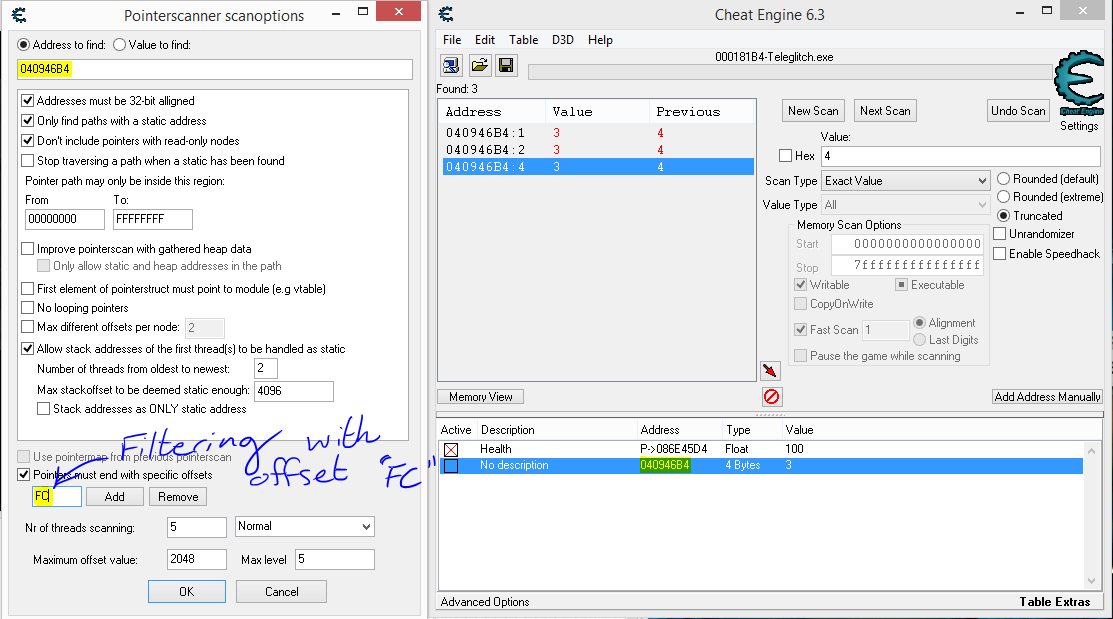Open the Scan Type dropdown
Viewport: 1113px width, 619px height.
905,181
